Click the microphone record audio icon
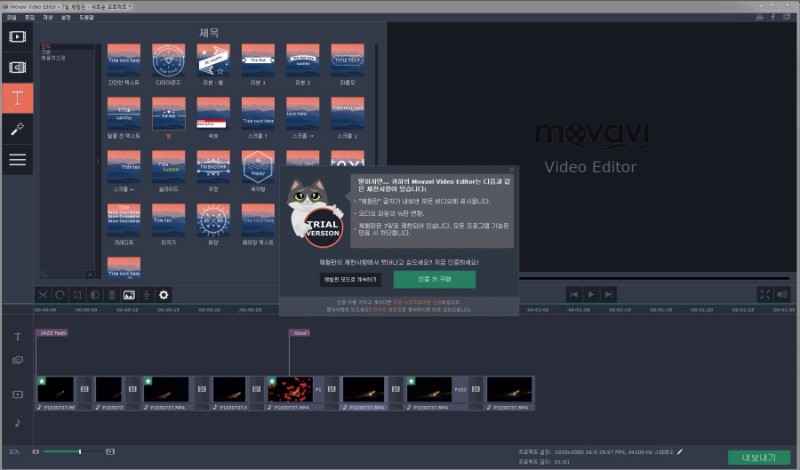This screenshot has height=470, width=800. tap(146, 295)
